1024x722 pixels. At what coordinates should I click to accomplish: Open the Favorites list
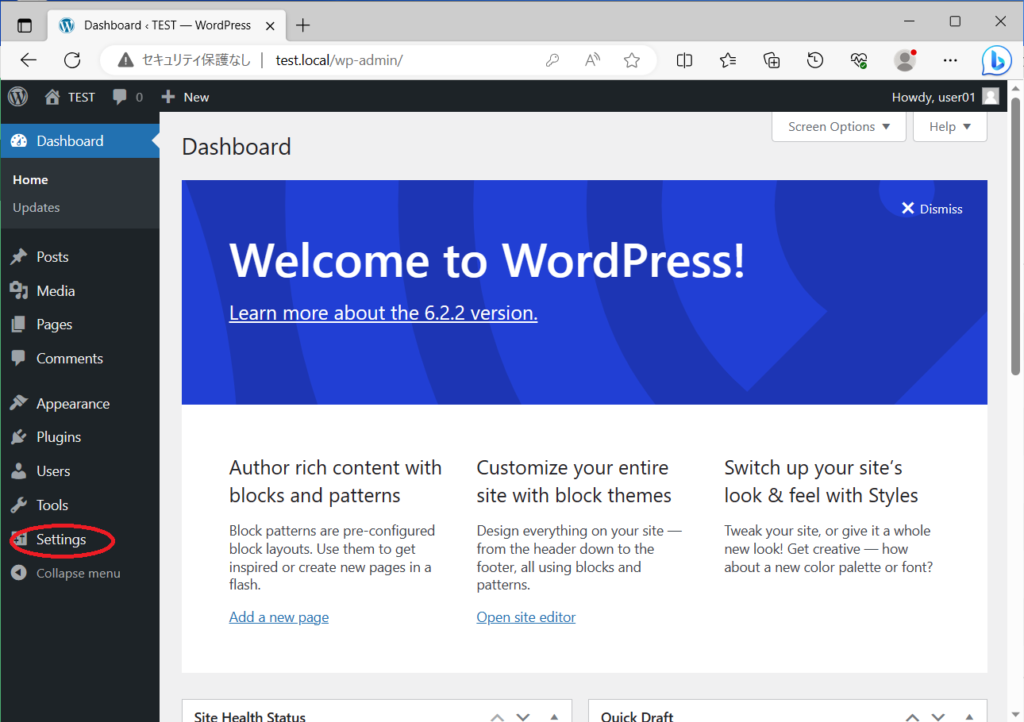(728, 60)
